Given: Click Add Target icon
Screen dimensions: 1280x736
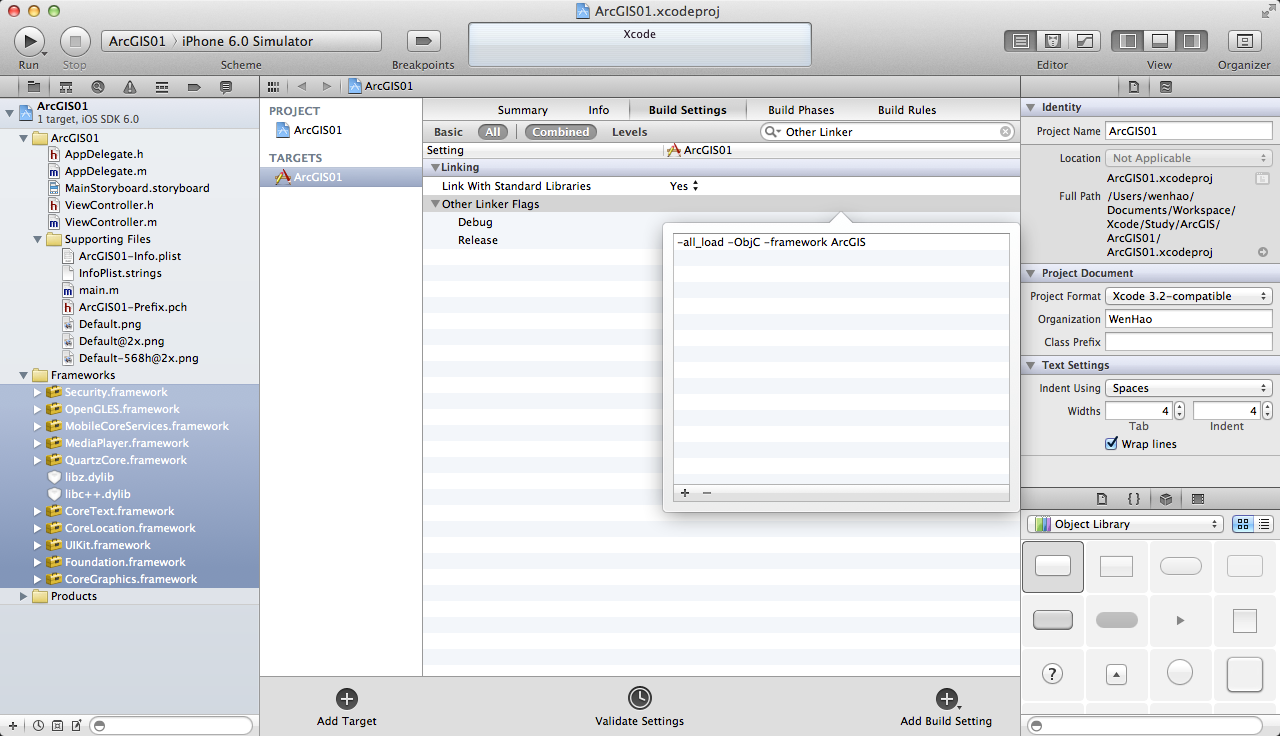Looking at the screenshot, I should [x=346, y=699].
